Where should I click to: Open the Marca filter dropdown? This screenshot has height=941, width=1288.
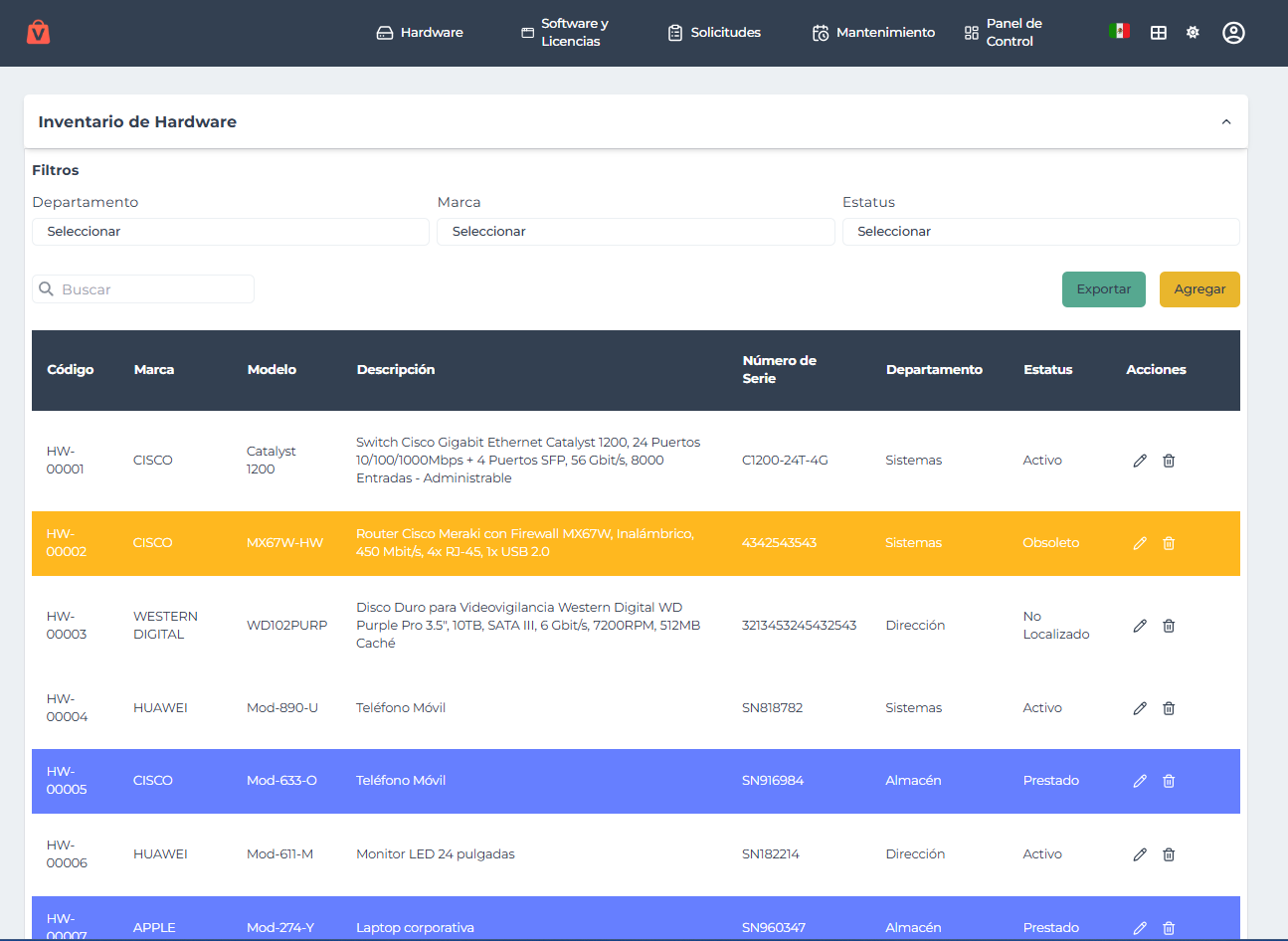point(636,232)
